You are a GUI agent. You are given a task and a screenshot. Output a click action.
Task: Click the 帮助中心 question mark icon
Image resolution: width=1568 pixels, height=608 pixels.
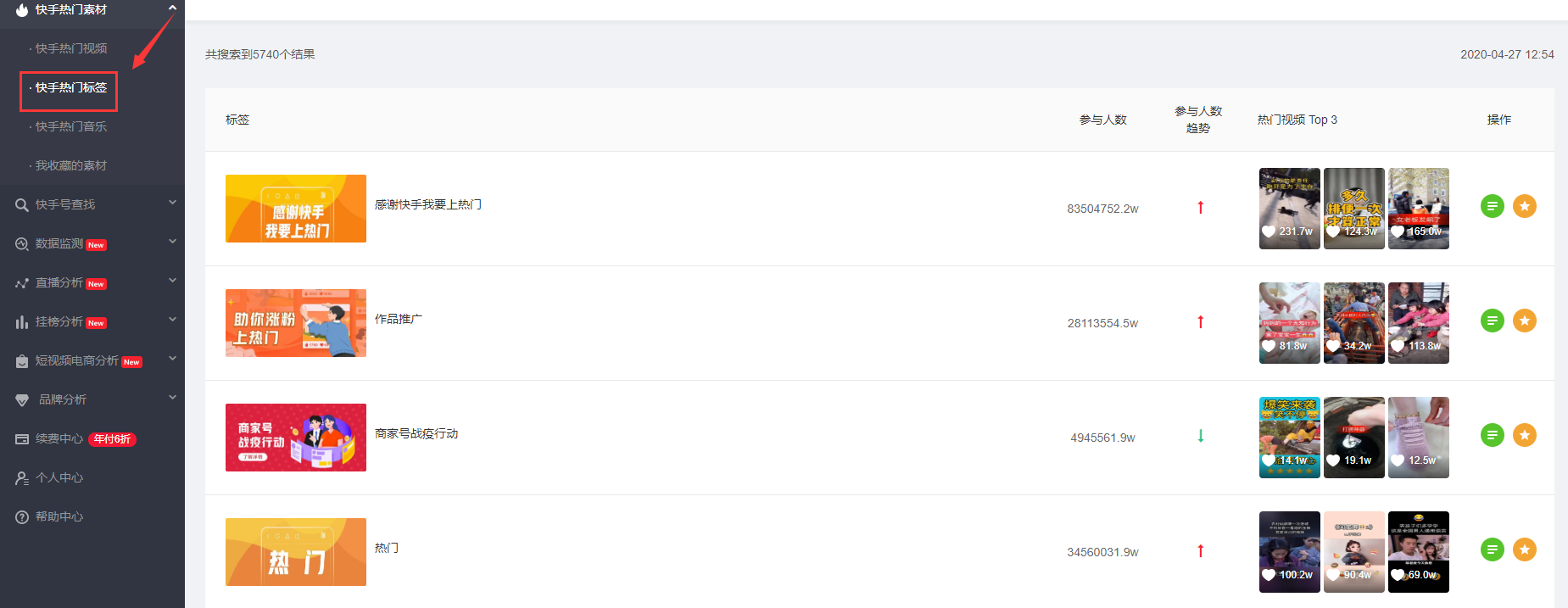click(22, 516)
